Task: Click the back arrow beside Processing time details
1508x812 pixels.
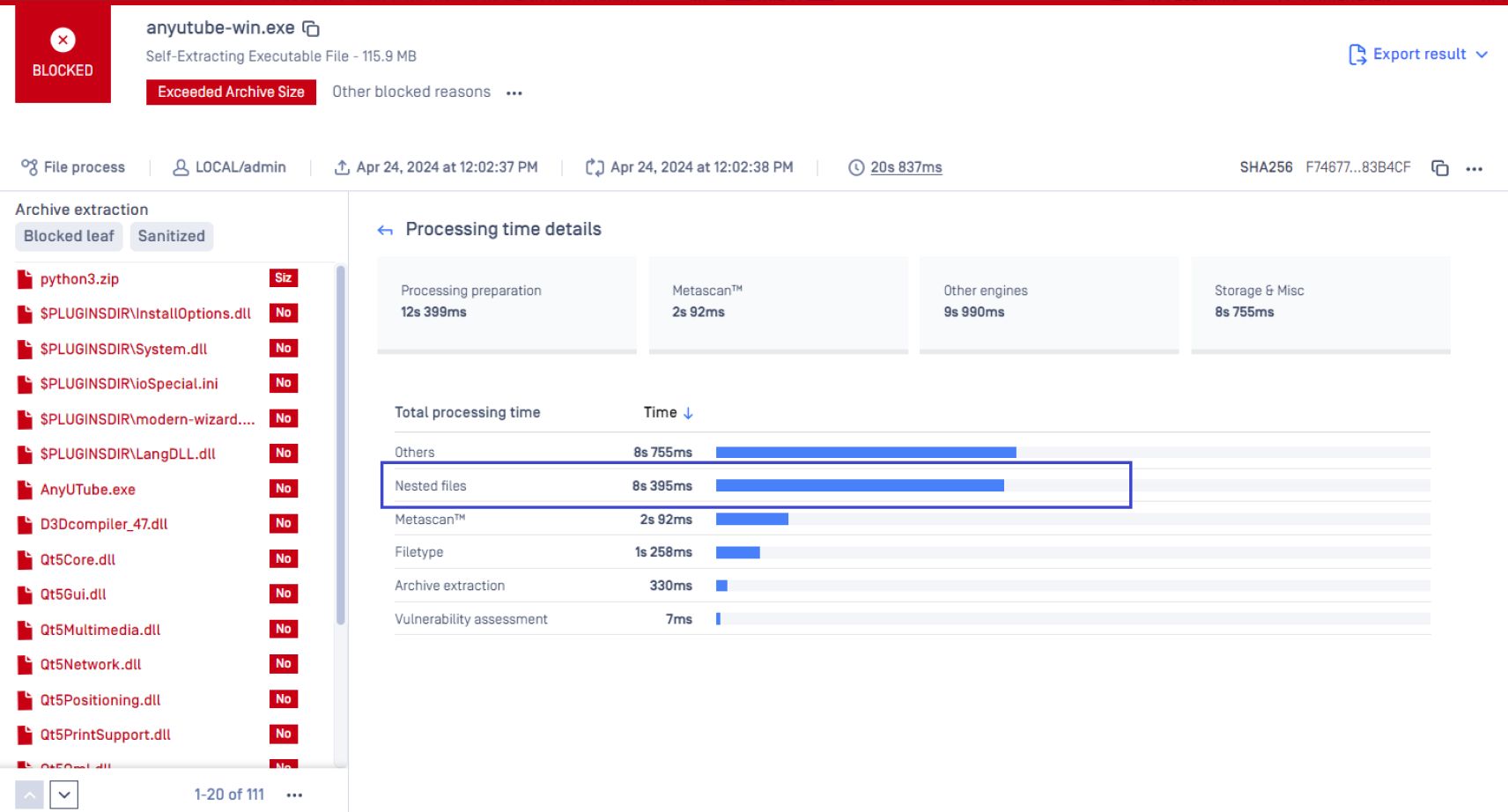Action: coord(385,231)
